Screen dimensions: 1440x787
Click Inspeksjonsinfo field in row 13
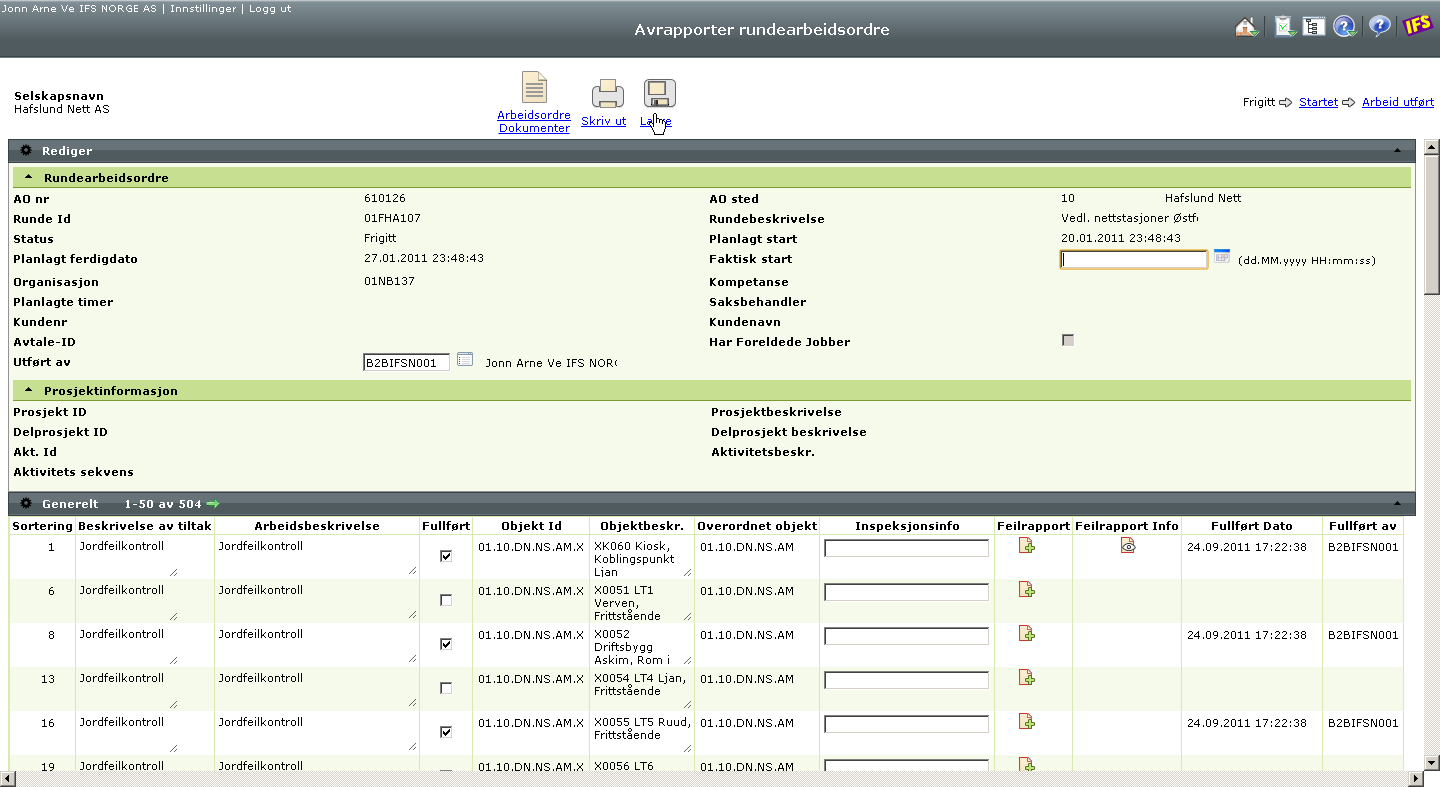pyautogui.click(x=906, y=680)
